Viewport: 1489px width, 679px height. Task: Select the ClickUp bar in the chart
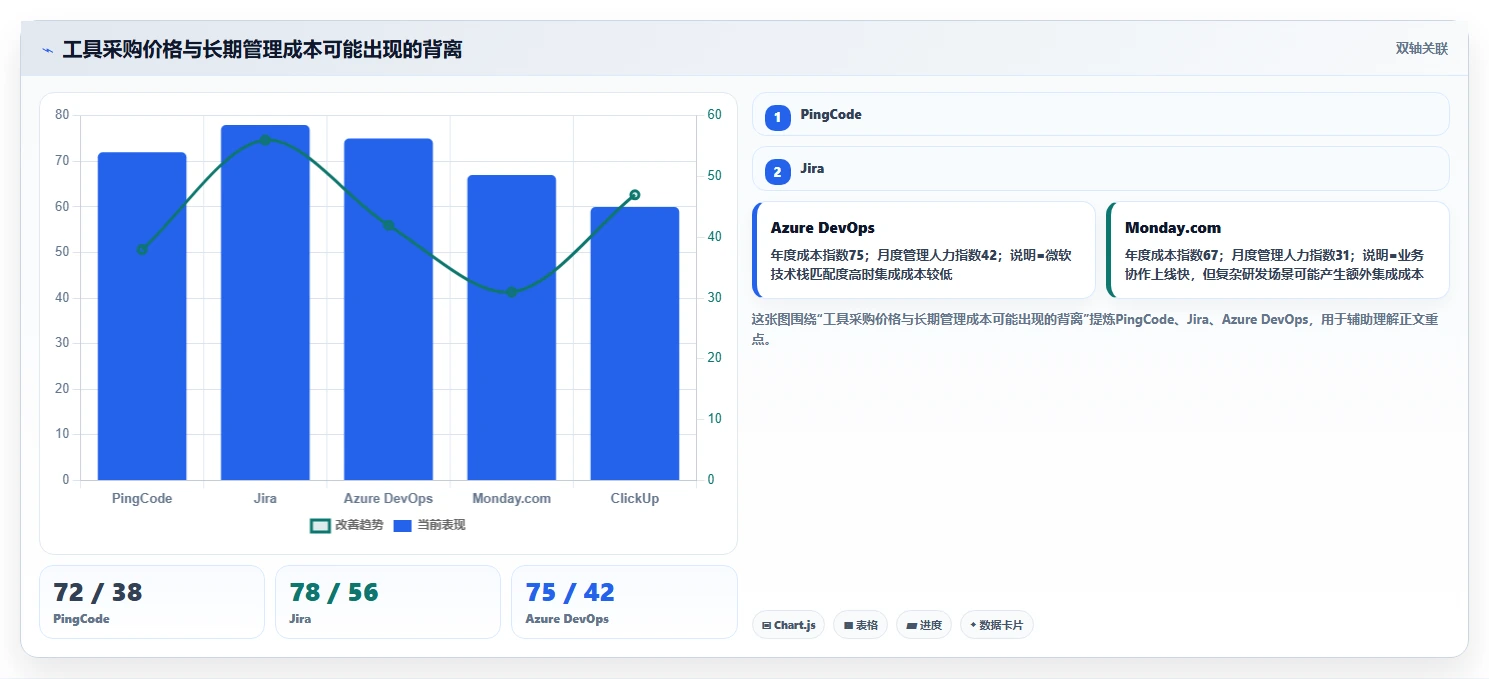634,343
